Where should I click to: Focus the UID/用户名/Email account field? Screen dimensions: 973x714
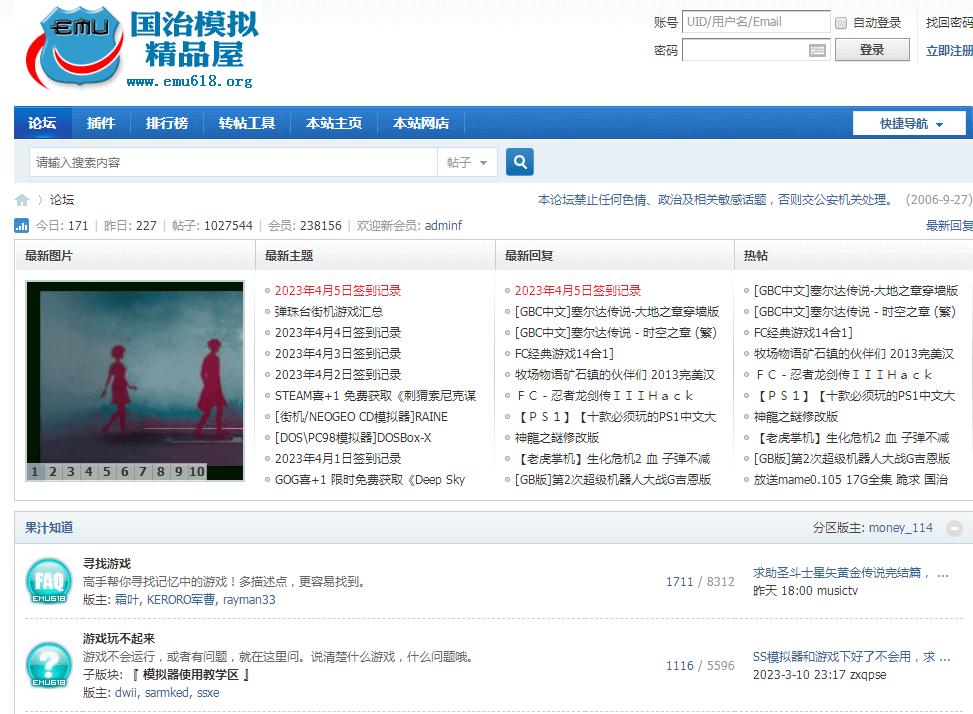click(x=756, y=22)
